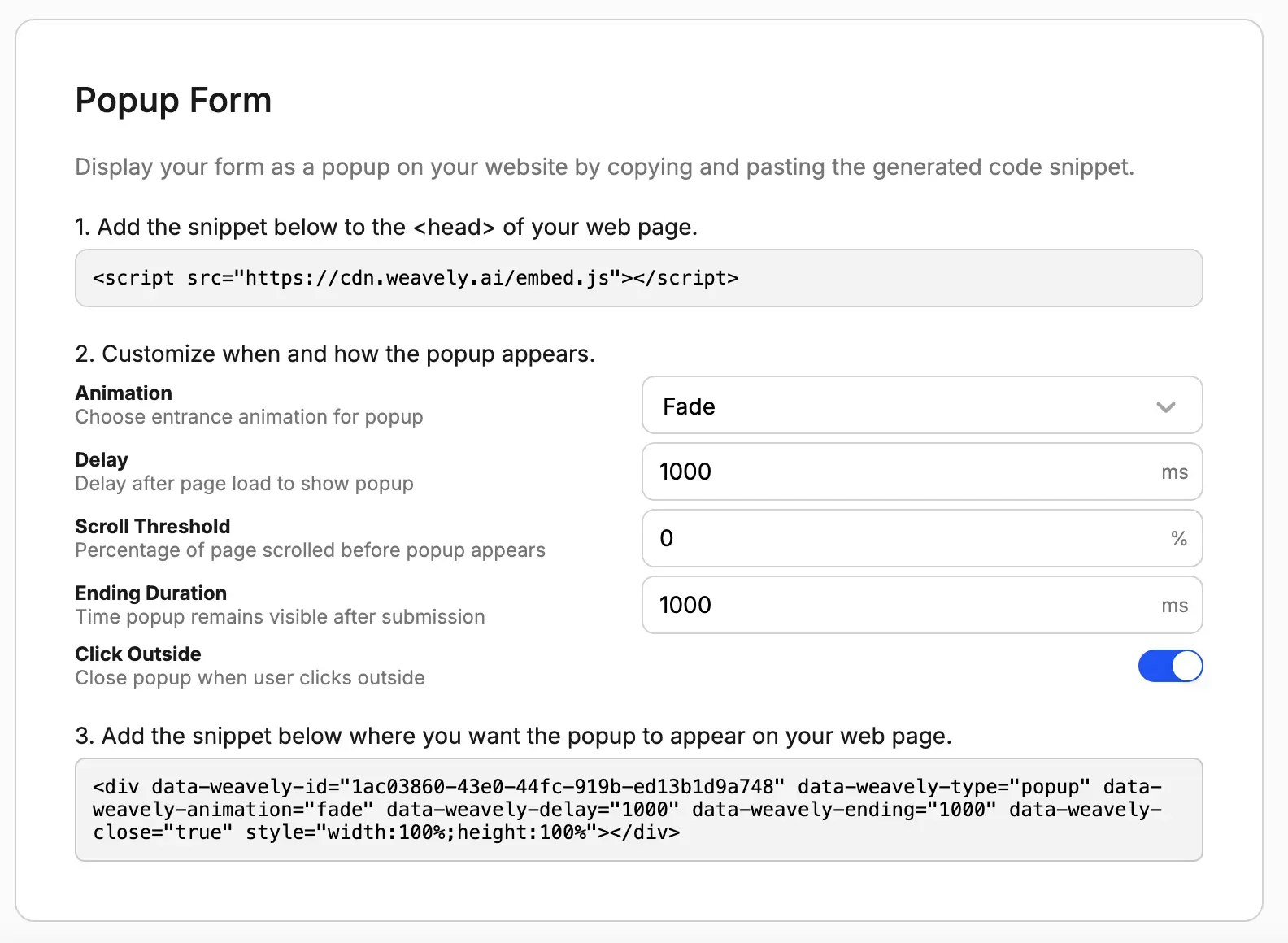Click step 3 instruction about popup placement
The image size is (1288, 943).
[x=513, y=736]
